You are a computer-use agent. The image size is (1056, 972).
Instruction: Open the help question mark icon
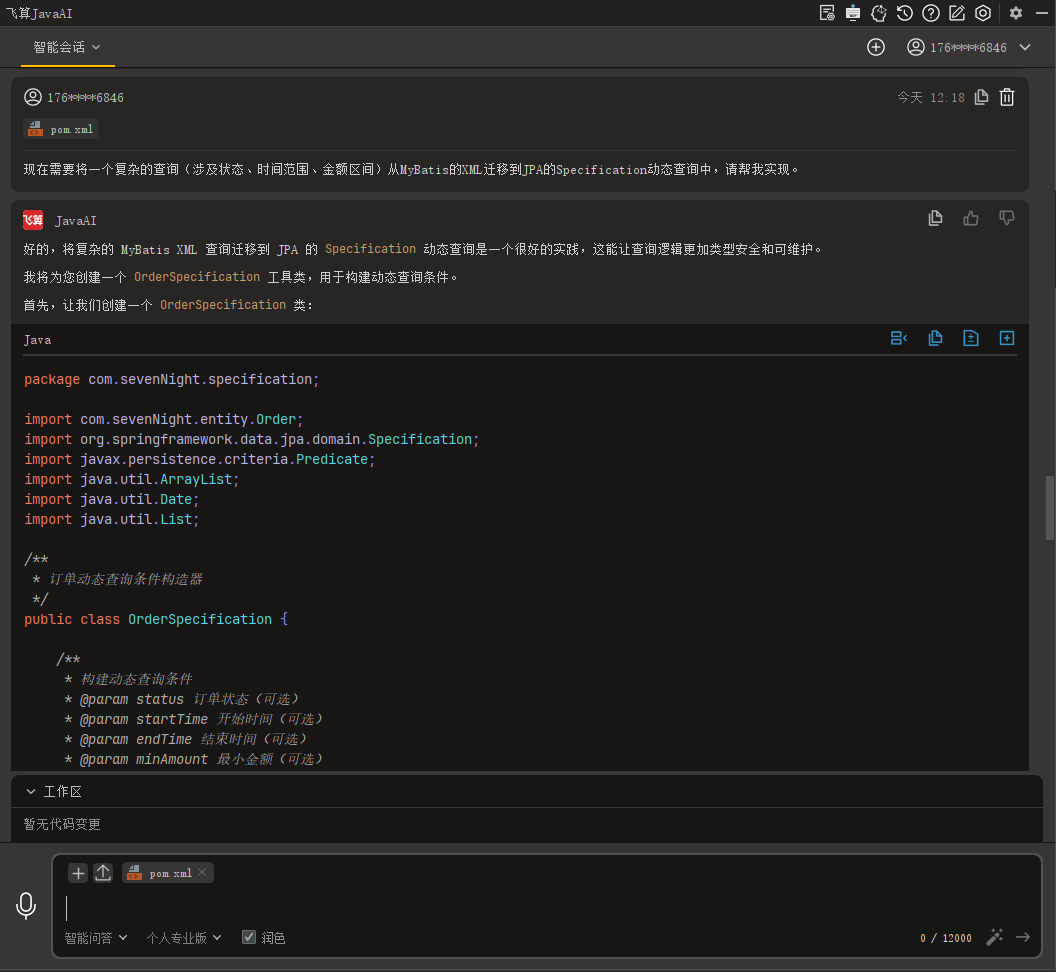(931, 13)
